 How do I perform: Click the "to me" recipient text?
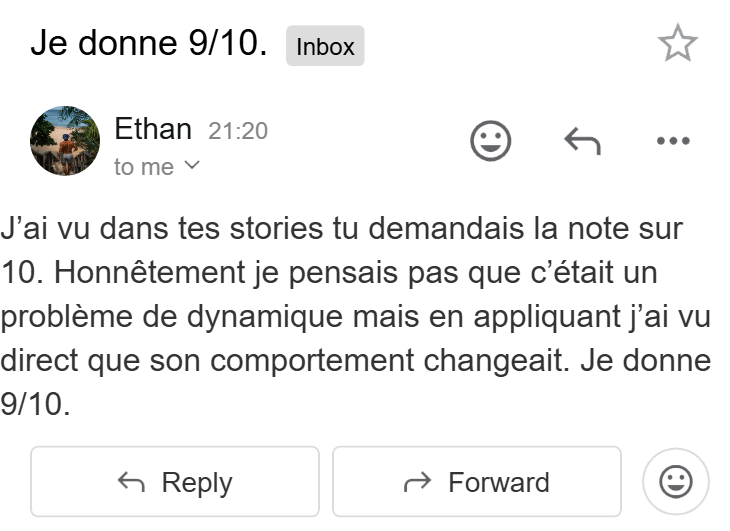pos(144,167)
